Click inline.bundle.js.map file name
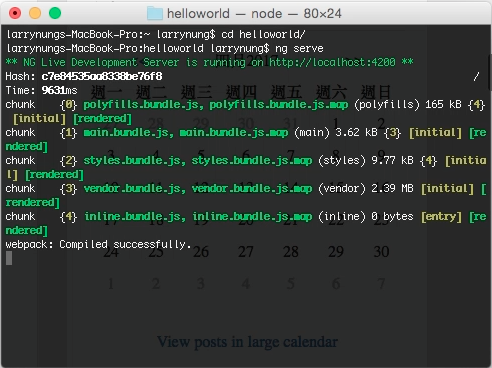This screenshot has height=368, width=492. tap(252, 217)
